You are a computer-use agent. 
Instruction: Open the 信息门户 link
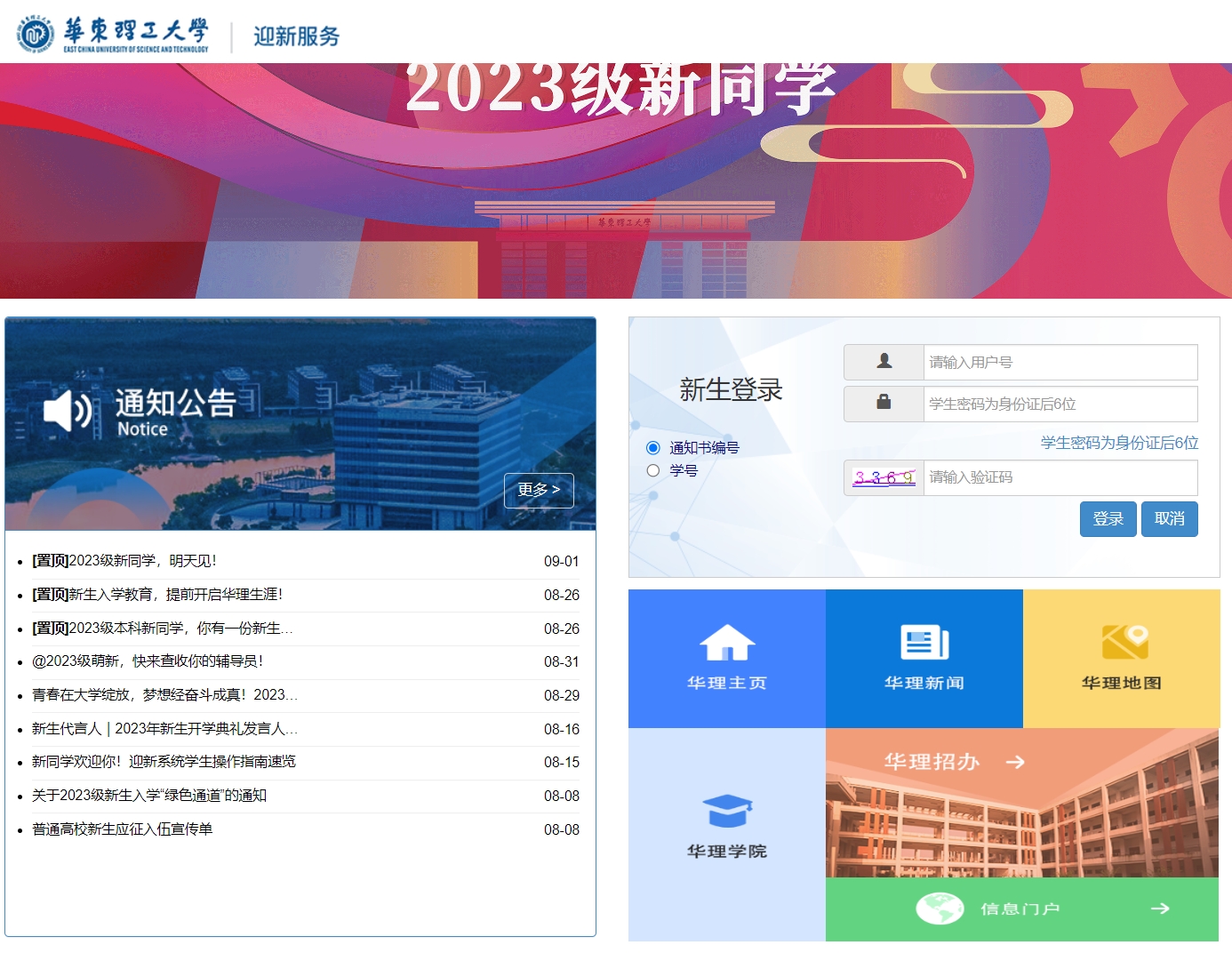1020,909
